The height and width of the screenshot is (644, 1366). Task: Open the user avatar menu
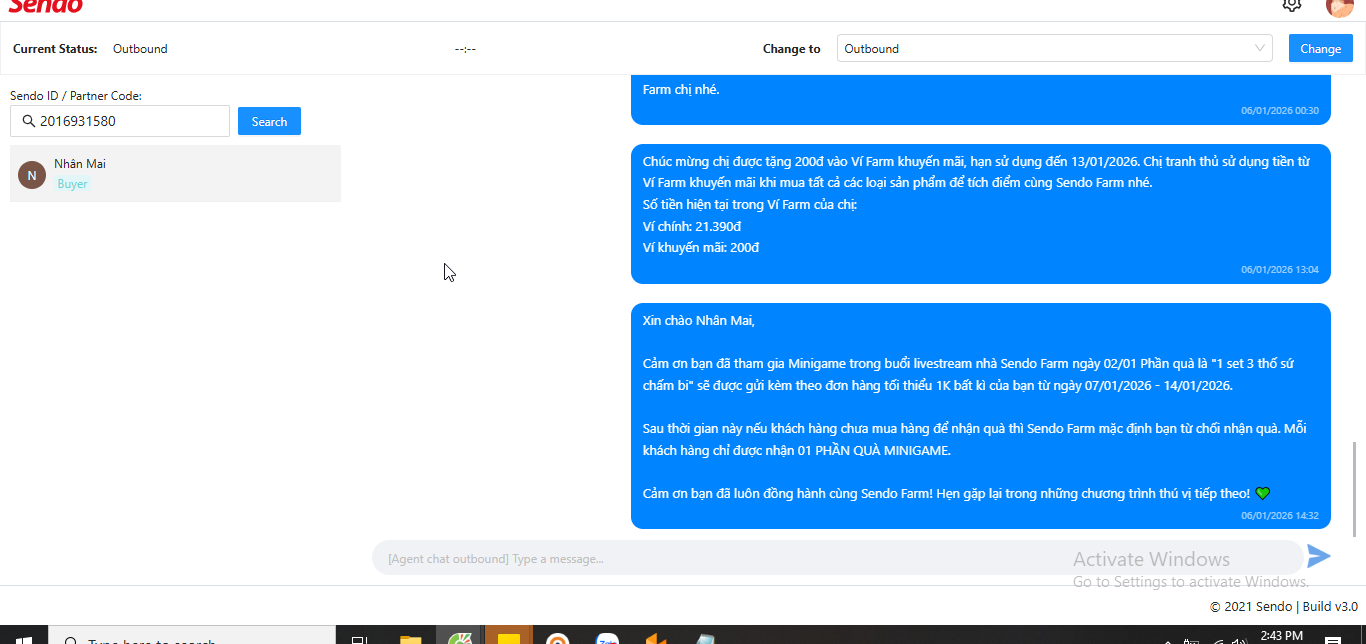tap(1339, 6)
